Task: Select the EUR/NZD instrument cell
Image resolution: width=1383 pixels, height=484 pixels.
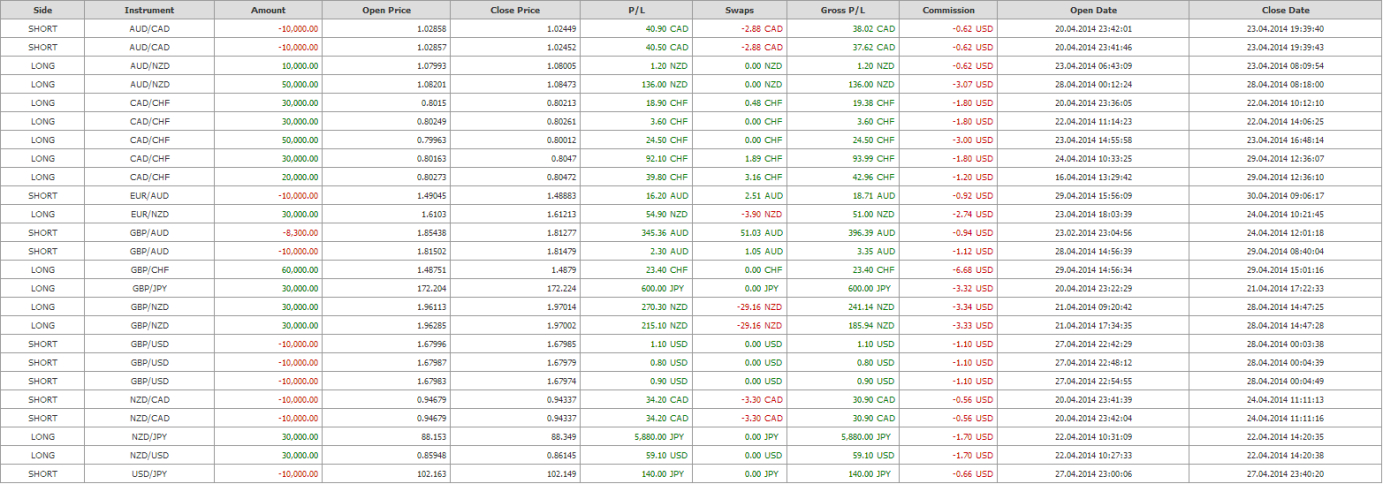Action: (x=149, y=214)
